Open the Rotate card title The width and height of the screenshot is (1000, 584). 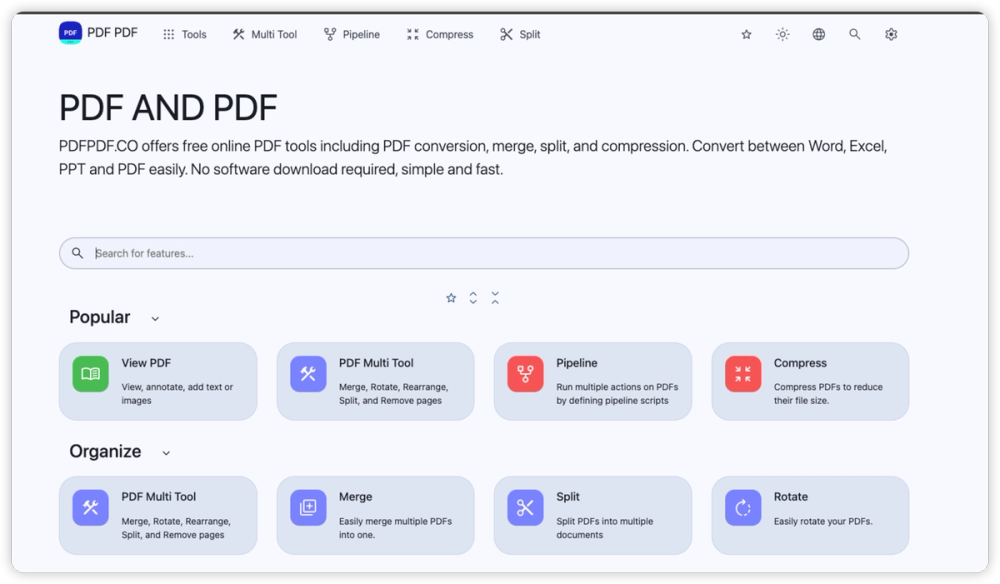point(791,497)
